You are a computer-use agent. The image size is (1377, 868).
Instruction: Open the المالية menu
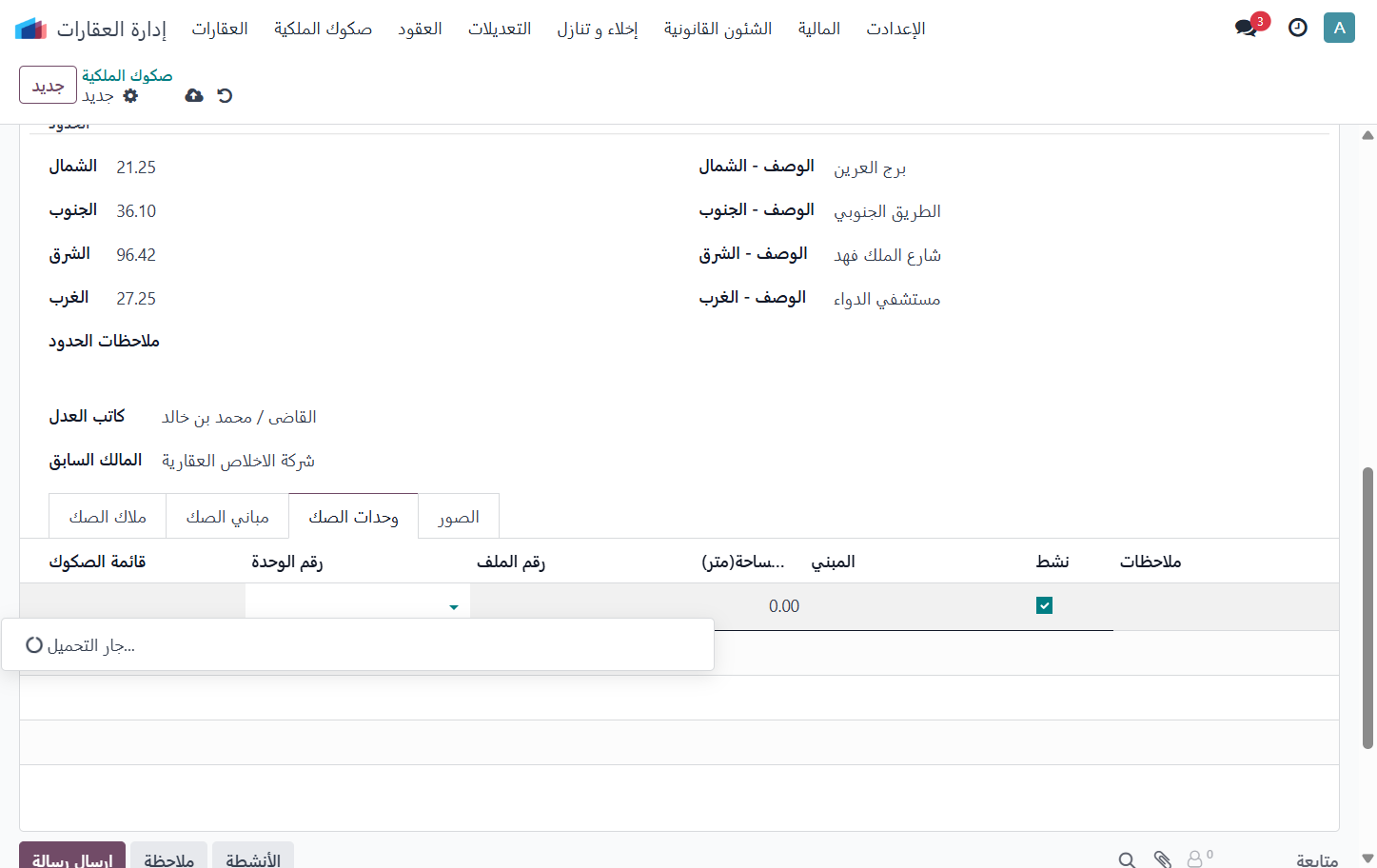coord(819,29)
